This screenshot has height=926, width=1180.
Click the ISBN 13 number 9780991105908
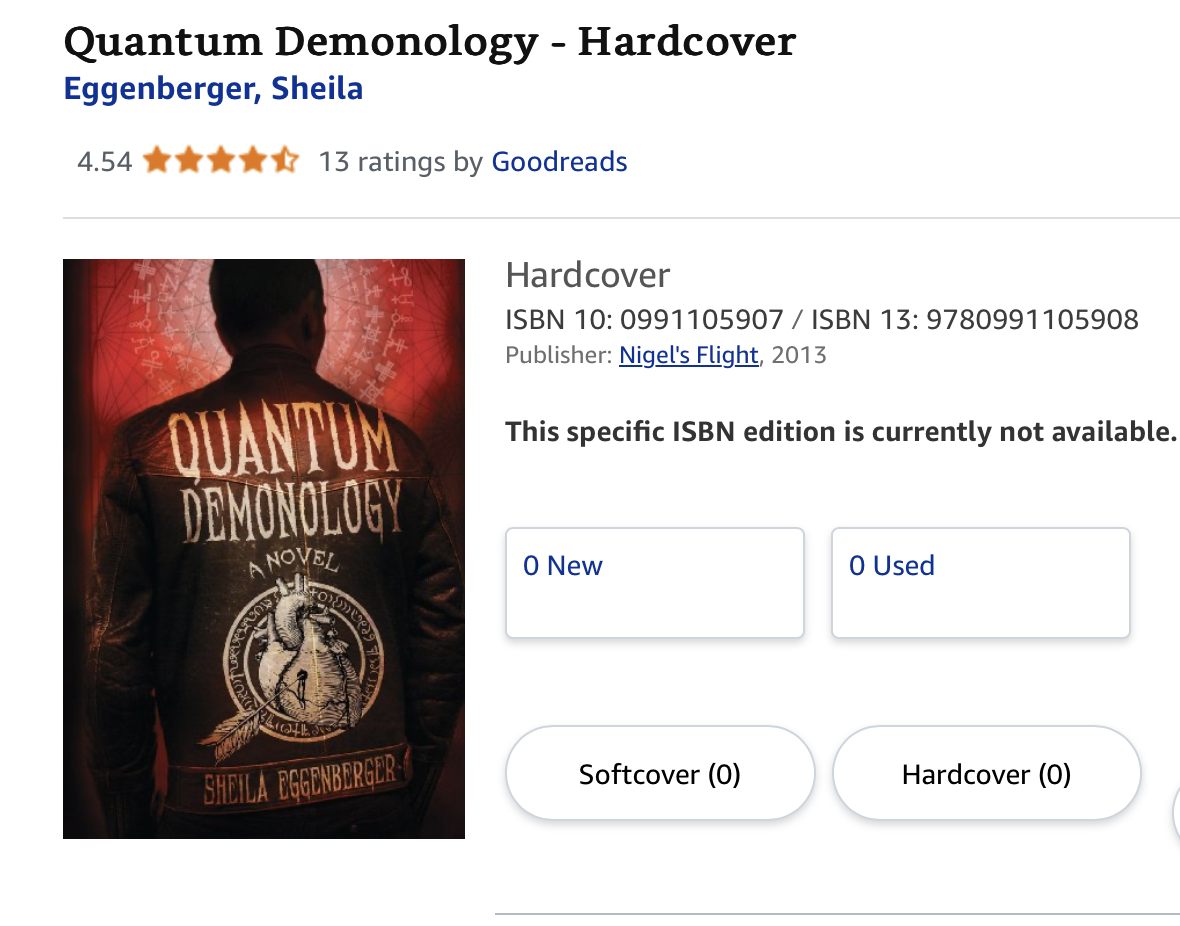click(1032, 320)
